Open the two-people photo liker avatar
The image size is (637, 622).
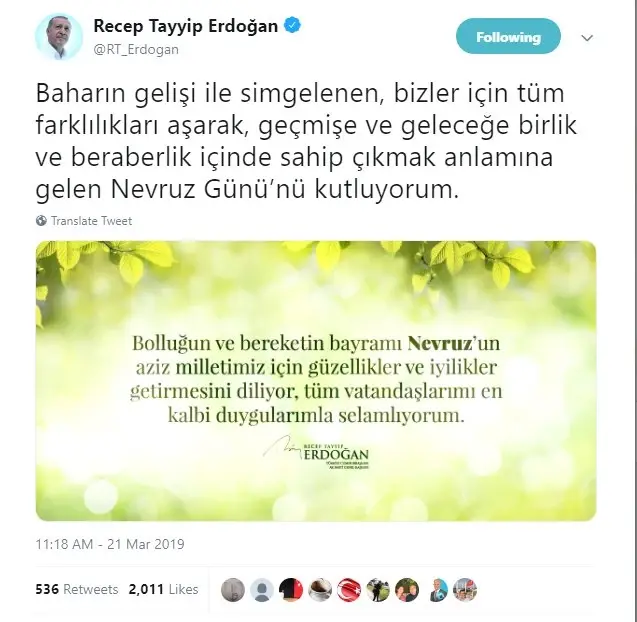[407, 589]
